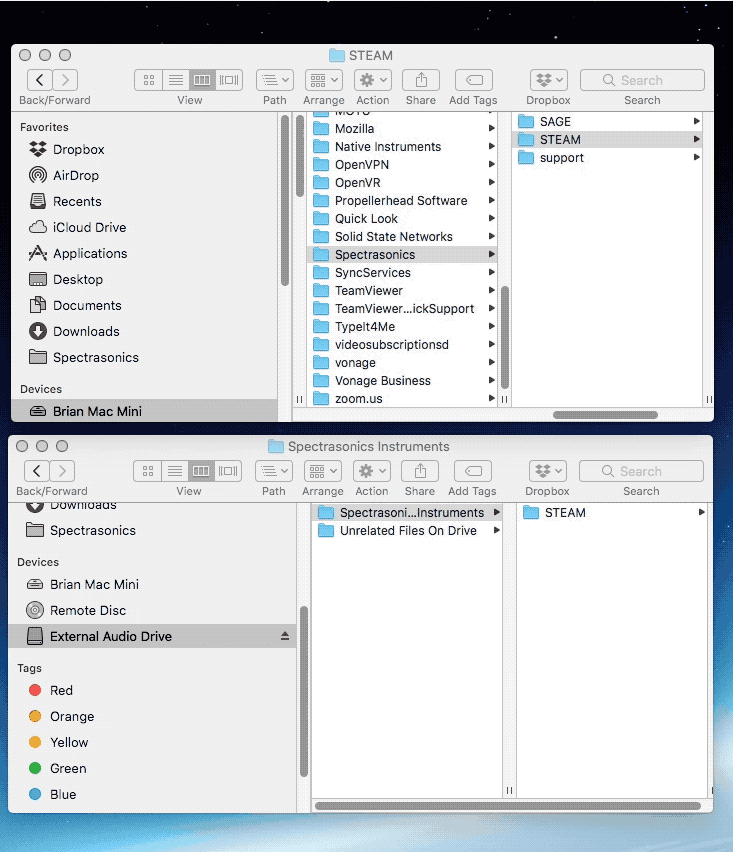The height and width of the screenshot is (852, 733).
Task: Expand the SyncServices folder arrow
Action: point(492,272)
